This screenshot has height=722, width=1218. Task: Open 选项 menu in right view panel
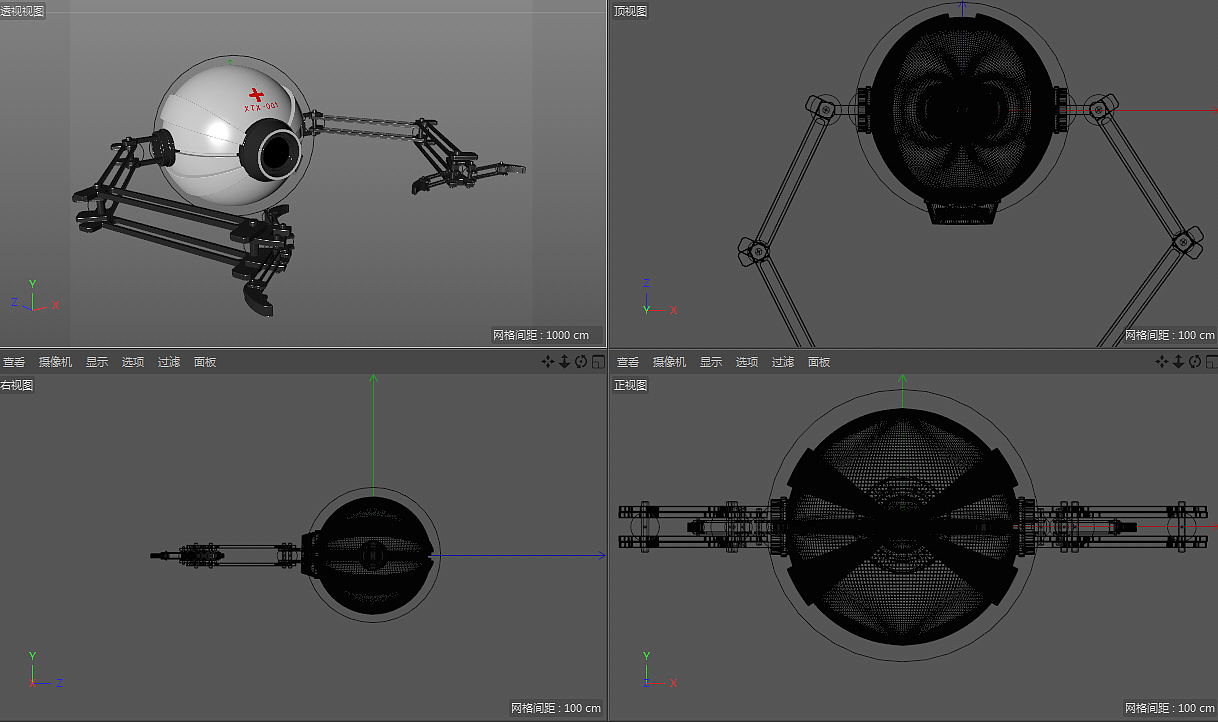(133, 362)
